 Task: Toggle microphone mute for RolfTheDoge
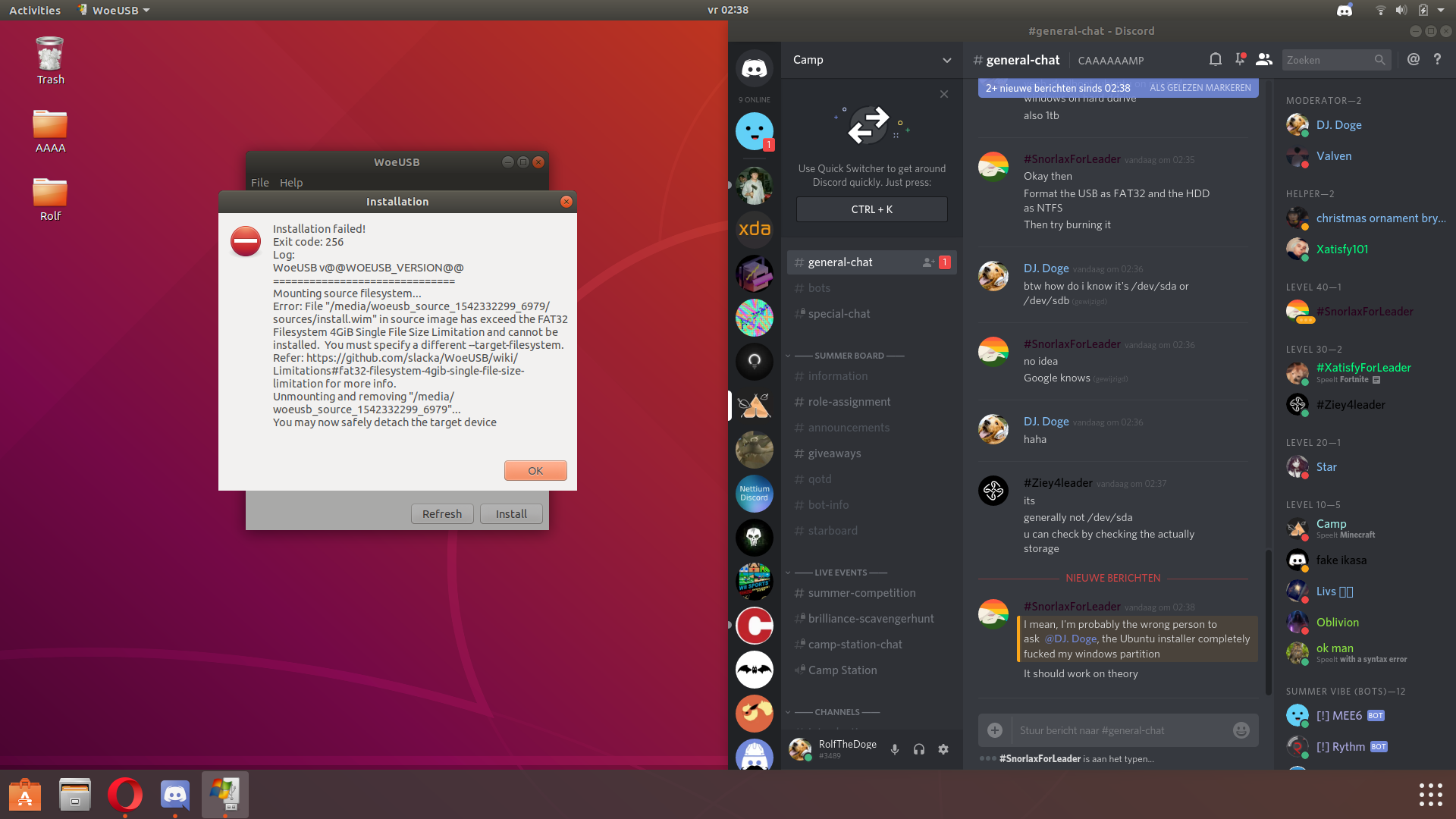895,749
